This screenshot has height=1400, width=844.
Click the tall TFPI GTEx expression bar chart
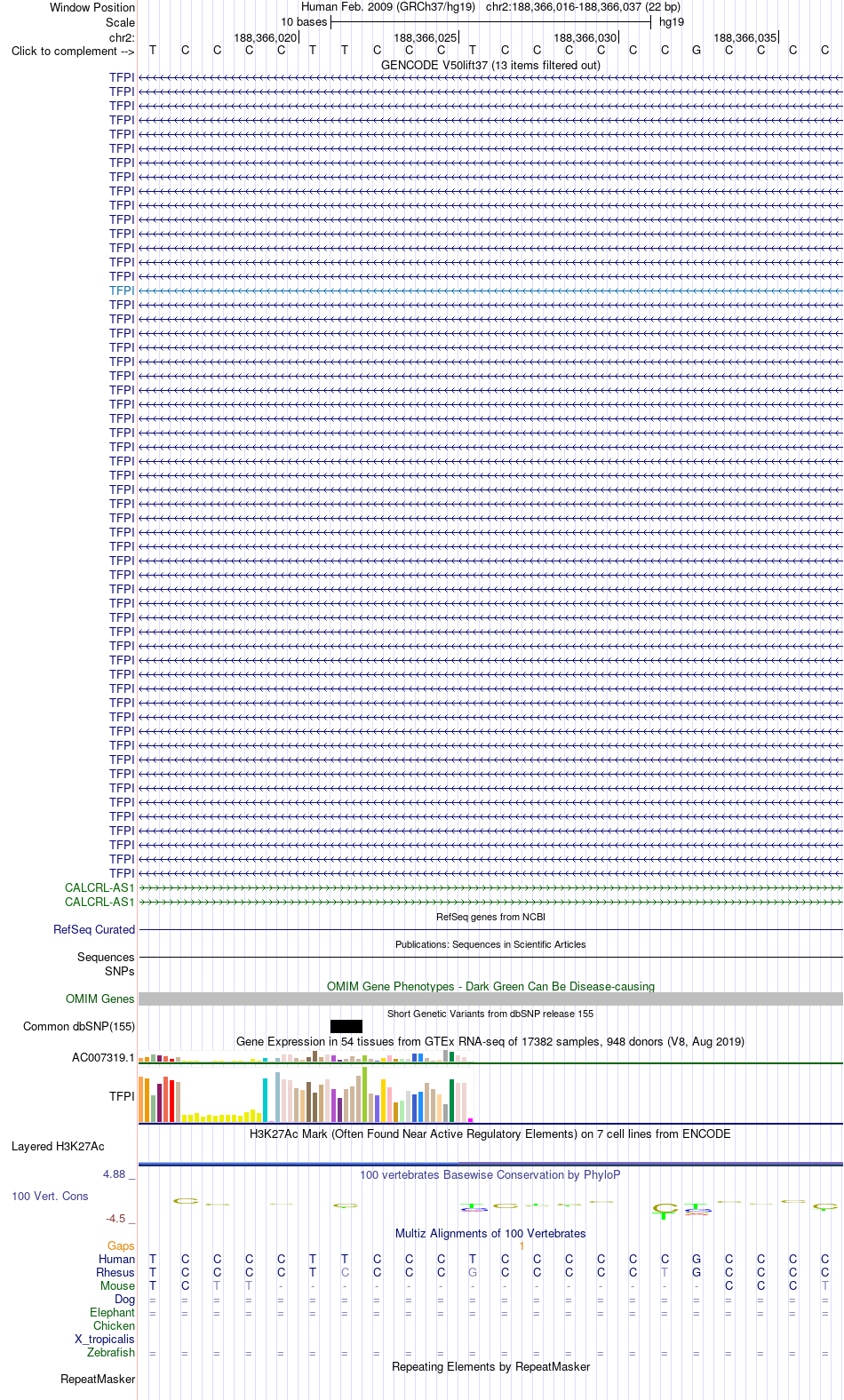(306, 1095)
